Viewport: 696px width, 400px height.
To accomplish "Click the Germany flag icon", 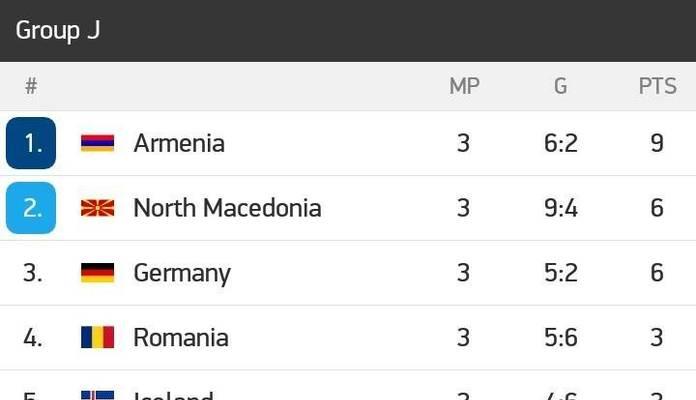I will click(x=98, y=273).
